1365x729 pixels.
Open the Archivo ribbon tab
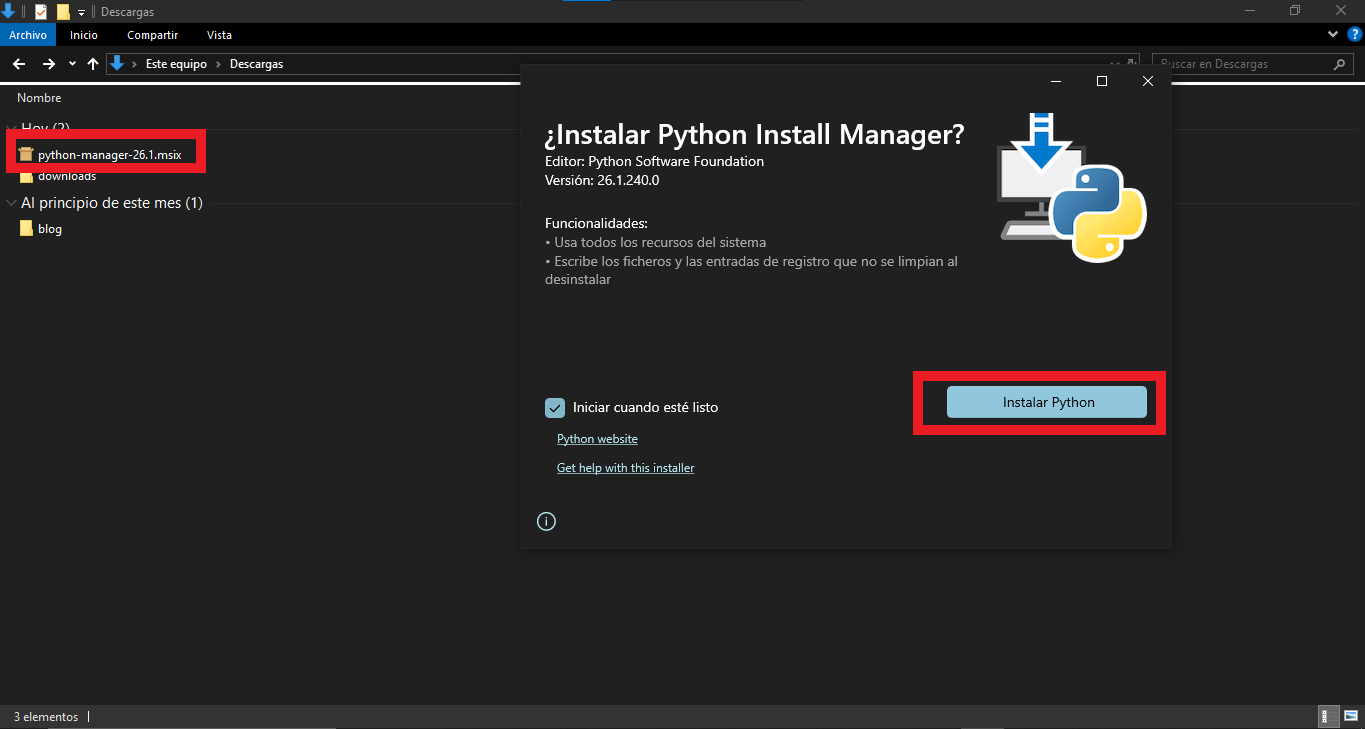pos(28,35)
